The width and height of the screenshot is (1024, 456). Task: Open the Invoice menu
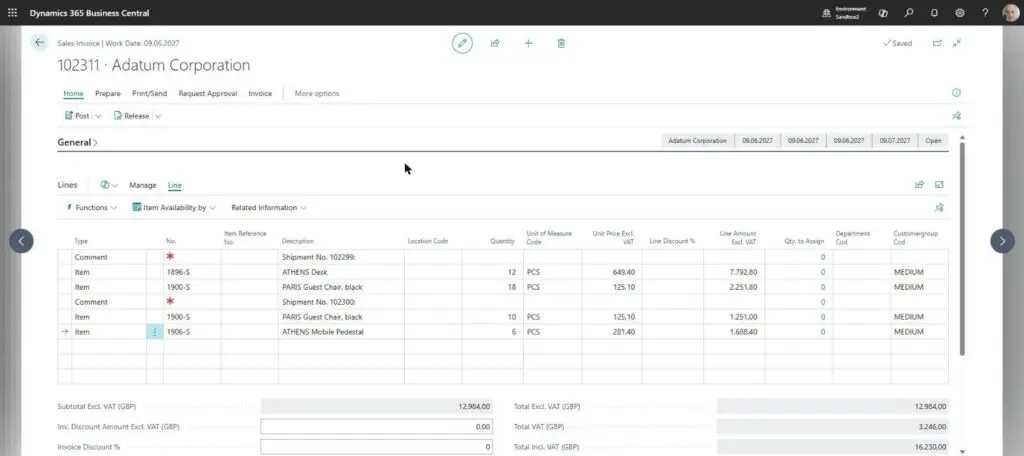[260, 93]
